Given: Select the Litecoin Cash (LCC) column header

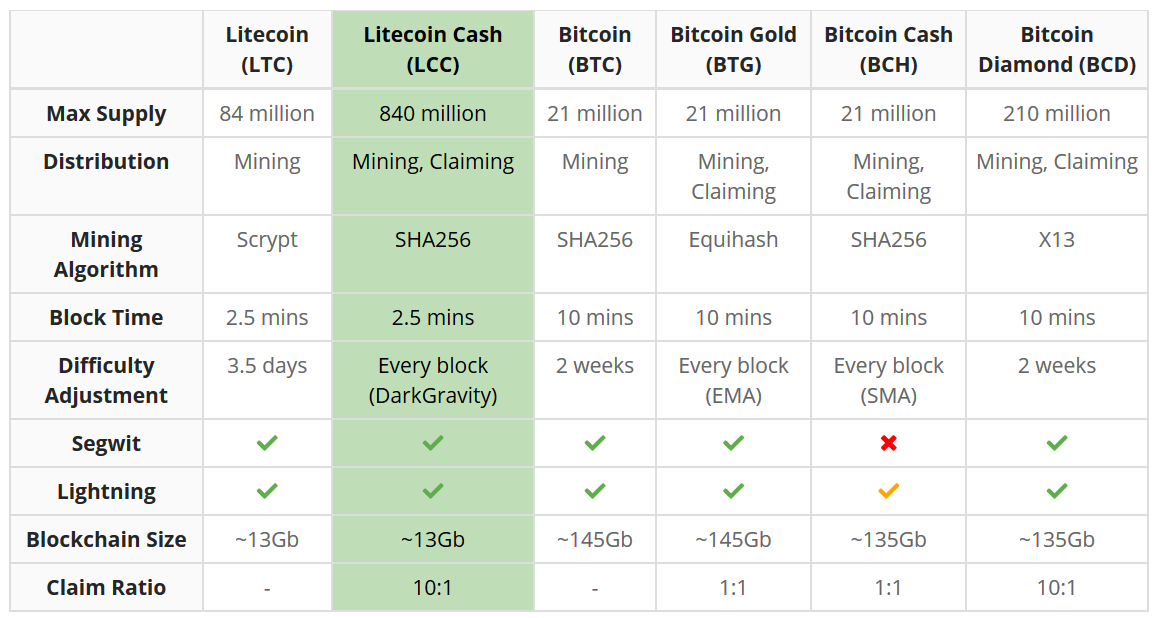Looking at the screenshot, I should pyautogui.click(x=433, y=49).
